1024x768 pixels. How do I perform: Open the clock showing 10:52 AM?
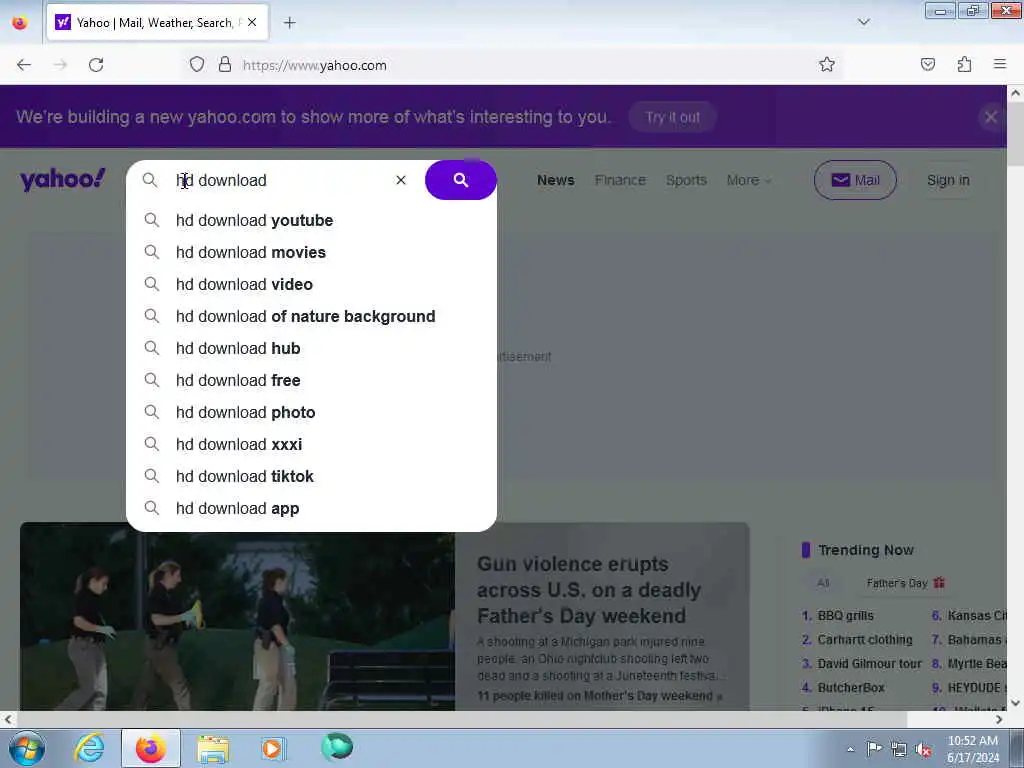973,748
